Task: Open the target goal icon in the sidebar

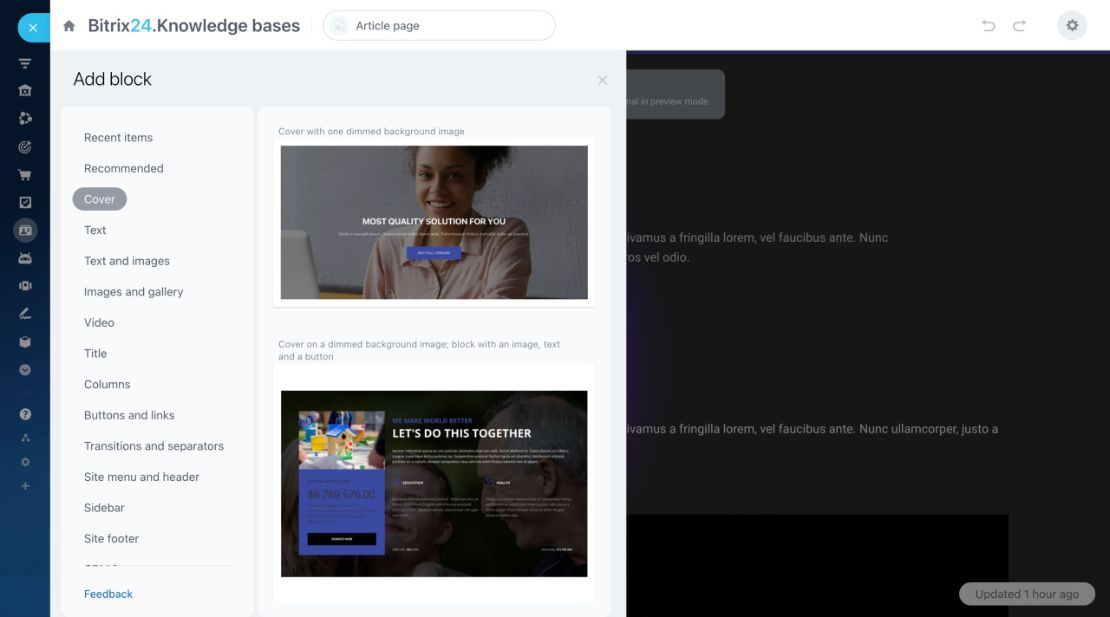Action: coord(25,146)
